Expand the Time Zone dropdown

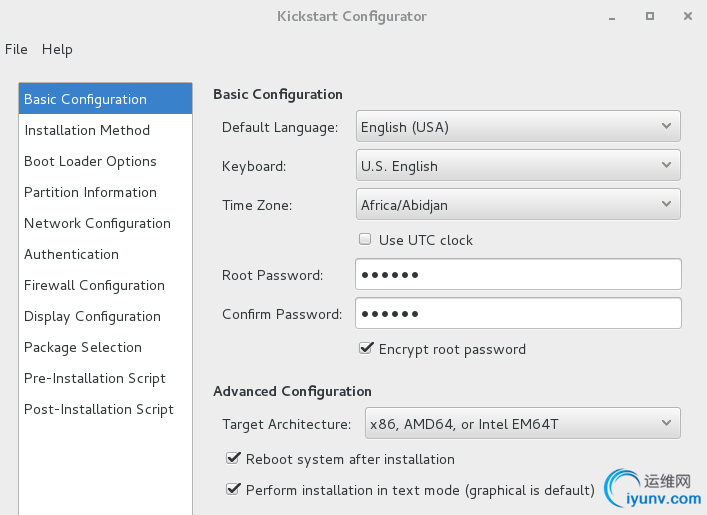click(x=518, y=204)
